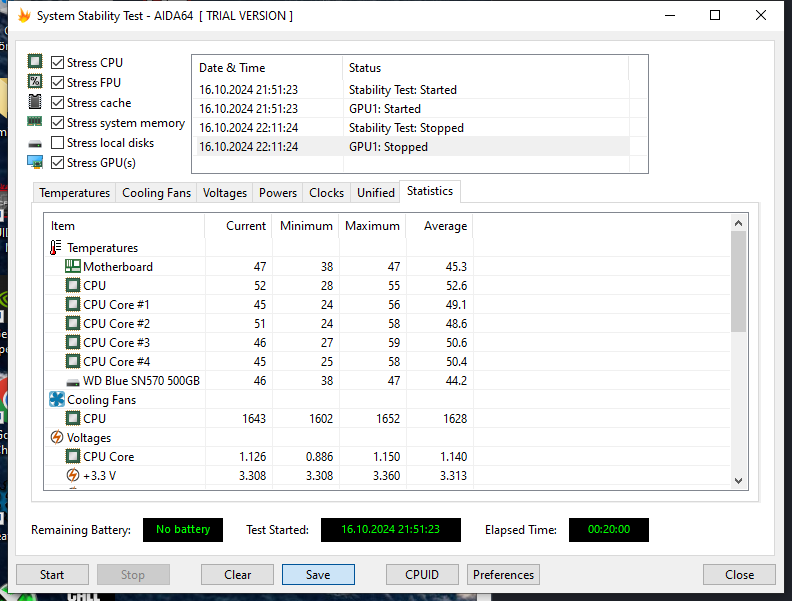
Task: Click the Voltages group lightning icon
Action: click(x=57, y=437)
